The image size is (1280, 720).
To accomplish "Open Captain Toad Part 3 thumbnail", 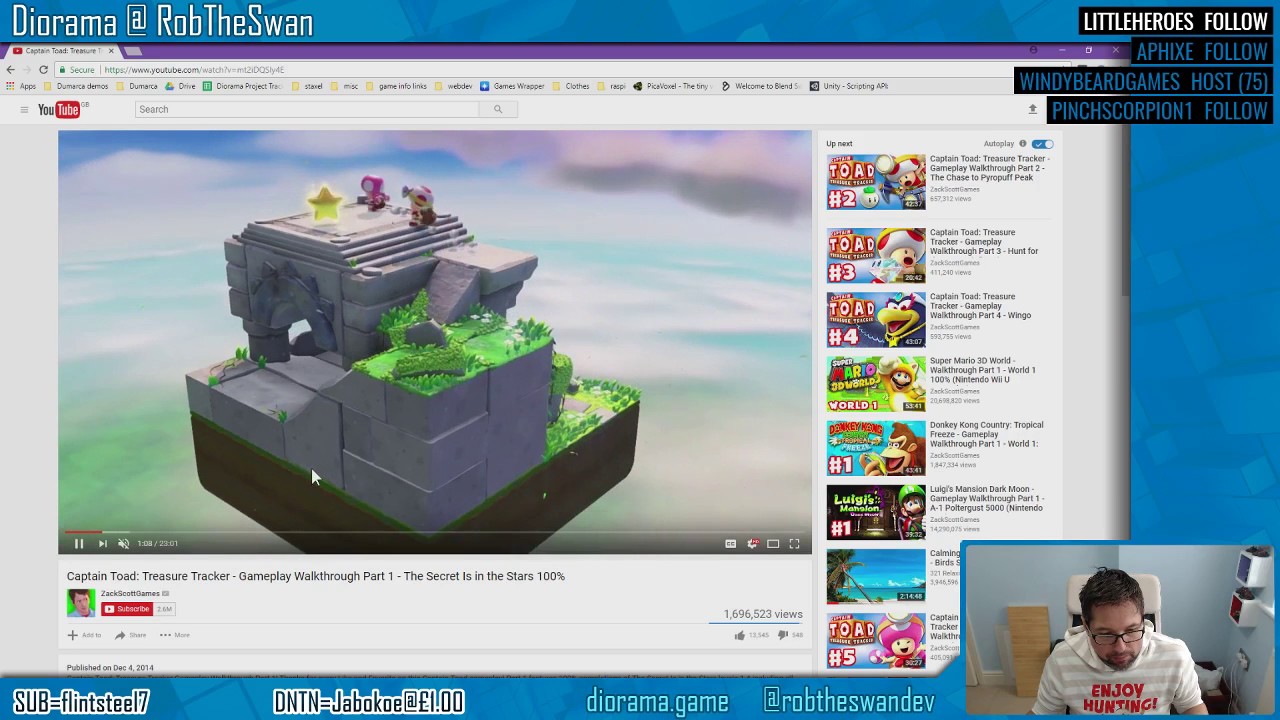I will pyautogui.click(x=876, y=256).
